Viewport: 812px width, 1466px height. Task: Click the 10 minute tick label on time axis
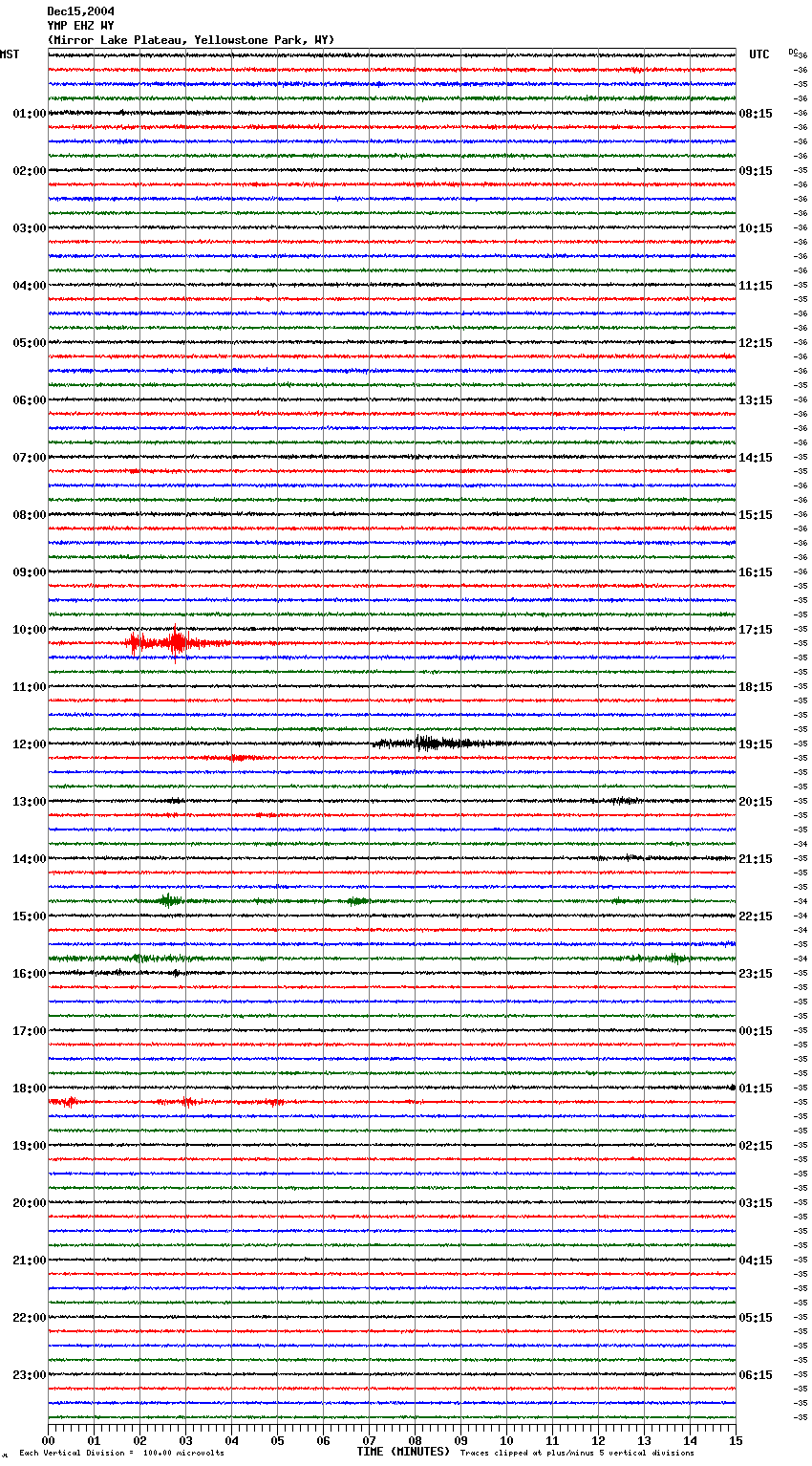506,1440
